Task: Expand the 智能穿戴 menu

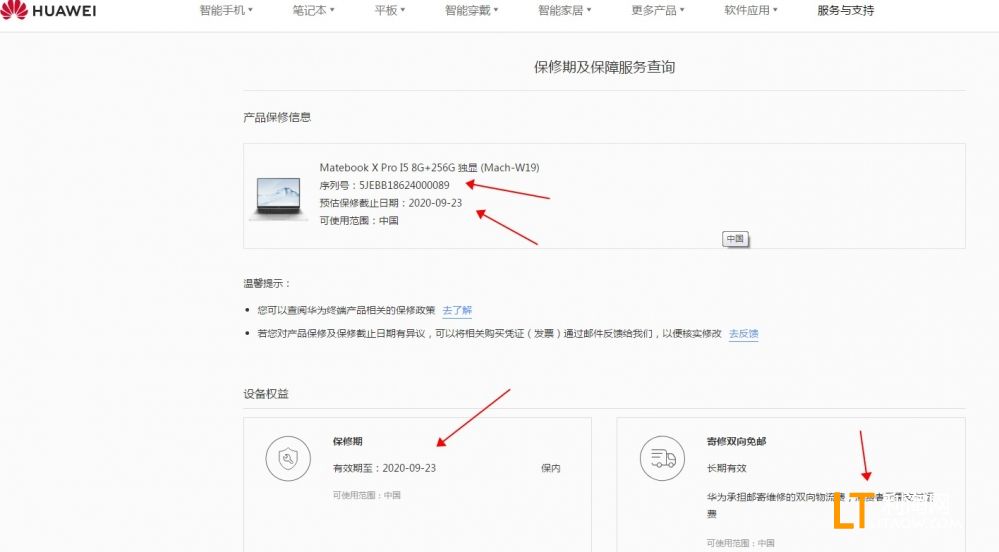Action: pyautogui.click(x=471, y=10)
